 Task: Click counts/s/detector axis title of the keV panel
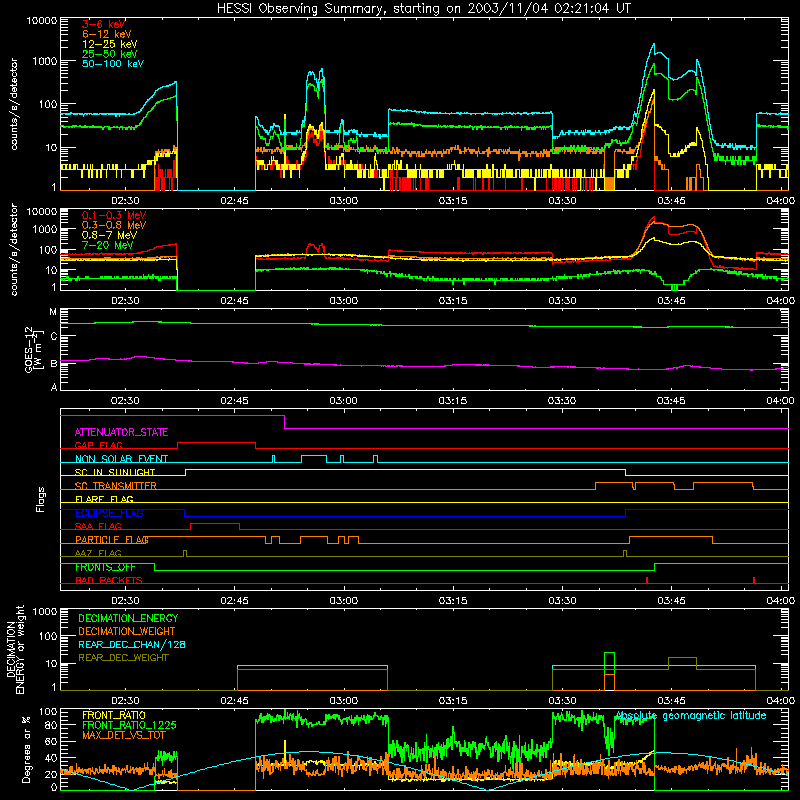tap(14, 104)
